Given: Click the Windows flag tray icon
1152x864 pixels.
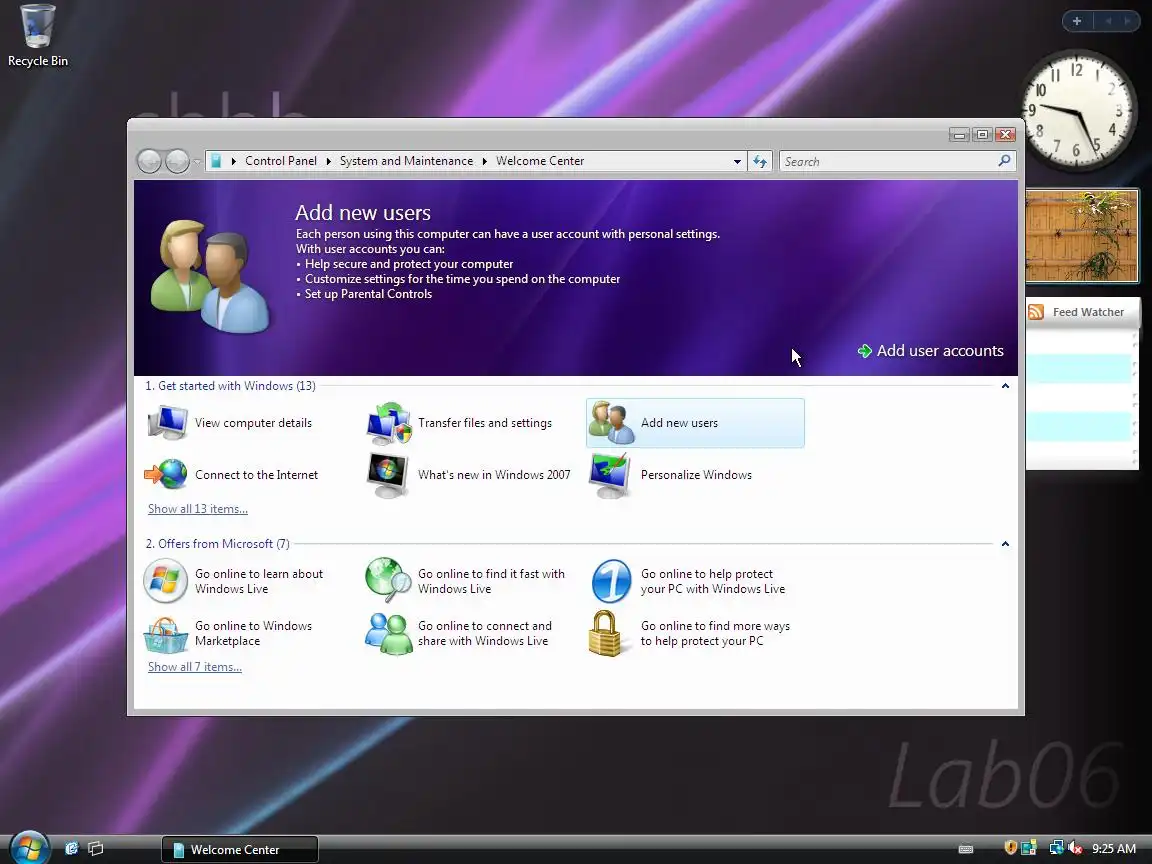Looking at the screenshot, I should 1029,848.
